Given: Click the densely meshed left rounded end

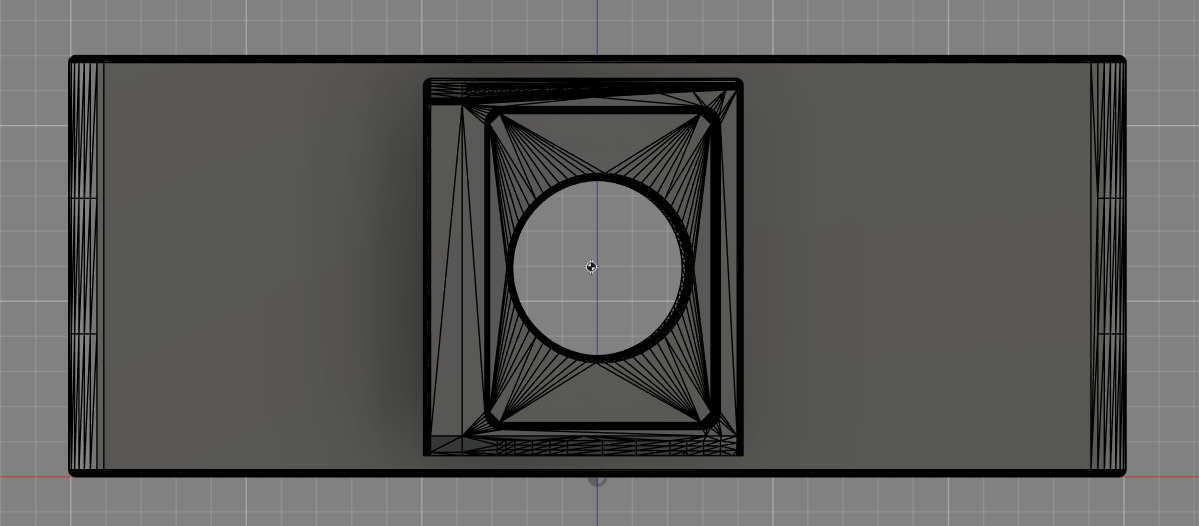Looking at the screenshot, I should (85, 265).
